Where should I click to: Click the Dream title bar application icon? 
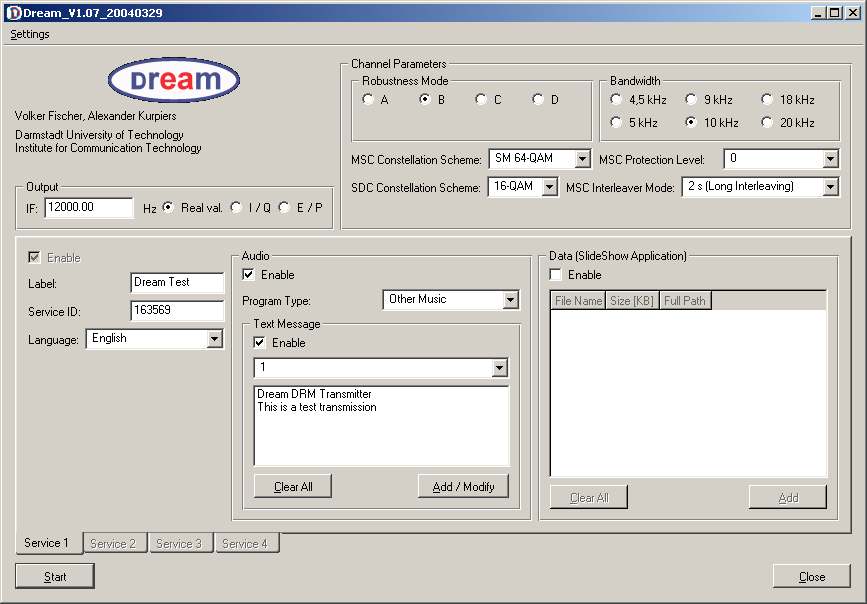13,13
